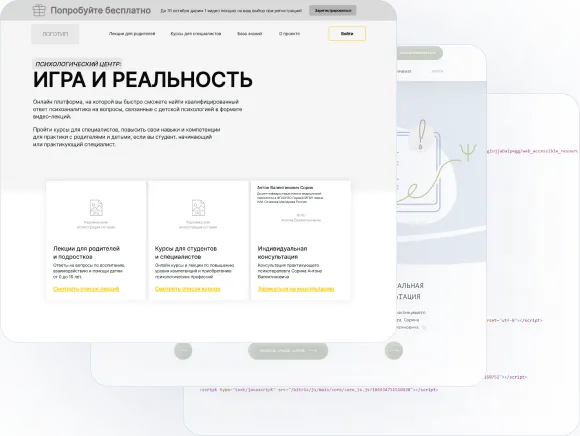
Task: Click image placeholder icon in lectures card
Action: pyautogui.click(x=96, y=207)
